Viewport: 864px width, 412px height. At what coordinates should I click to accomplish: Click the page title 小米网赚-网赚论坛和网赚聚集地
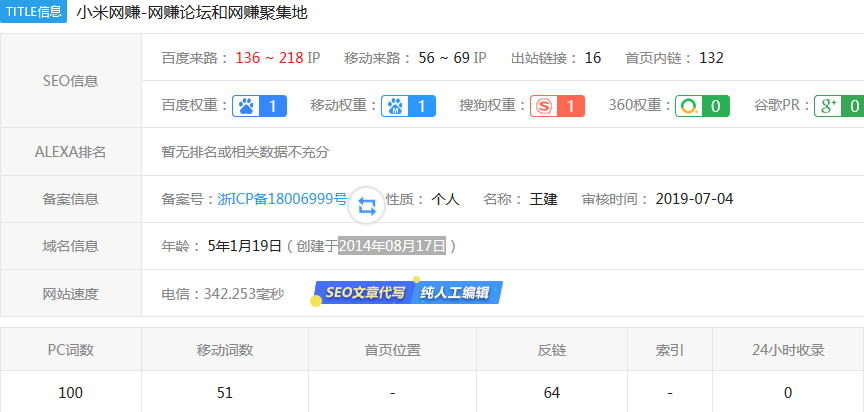(x=192, y=12)
